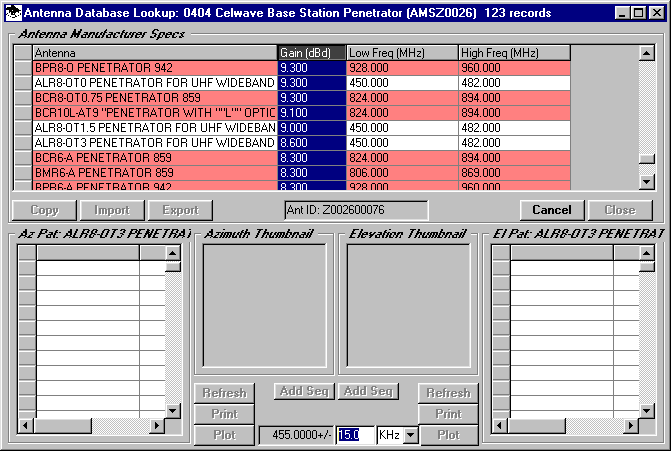Image resolution: width=671 pixels, height=451 pixels.
Task: Select ALR8-OT0 PENETRATOR FOR UHF WIDEBAND row
Action: [x=292, y=83]
